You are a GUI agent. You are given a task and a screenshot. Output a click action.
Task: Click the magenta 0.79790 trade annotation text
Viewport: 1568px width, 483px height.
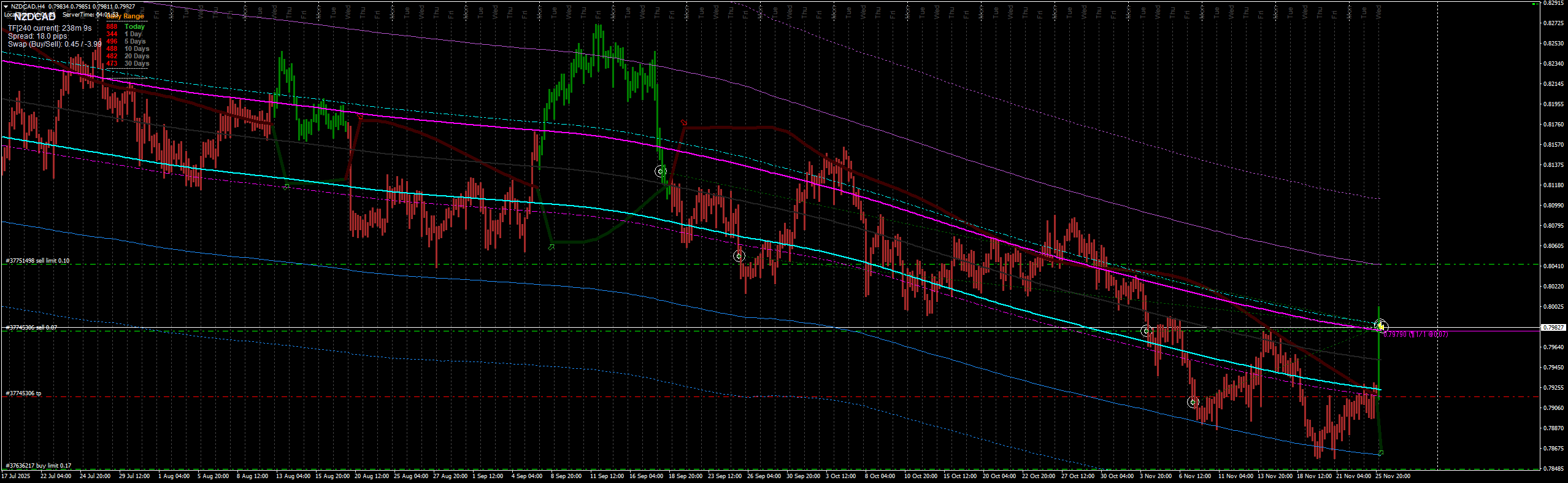point(1415,334)
